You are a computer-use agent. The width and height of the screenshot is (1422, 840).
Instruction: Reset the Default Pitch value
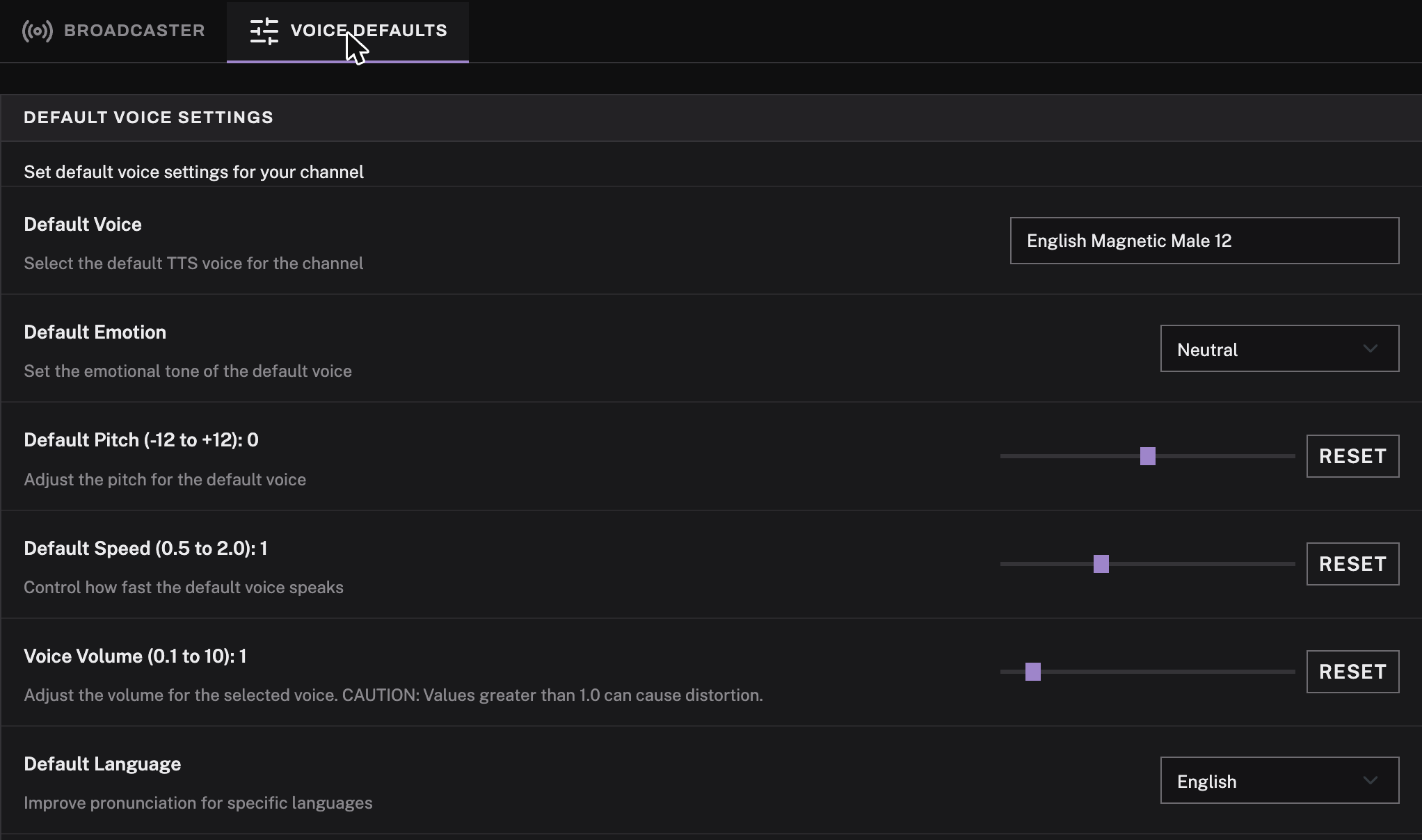click(1352, 456)
